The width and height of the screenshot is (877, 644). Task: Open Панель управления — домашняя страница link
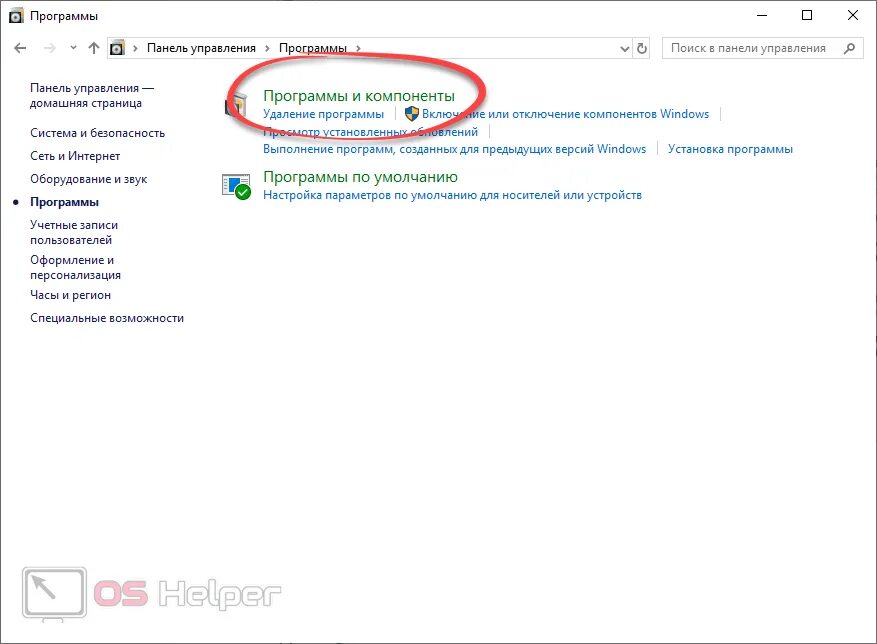92,96
